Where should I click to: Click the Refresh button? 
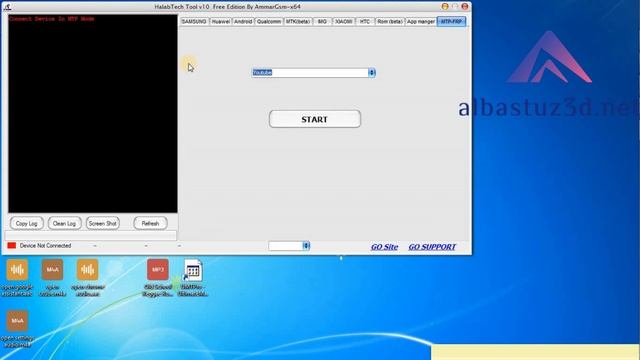click(x=150, y=223)
